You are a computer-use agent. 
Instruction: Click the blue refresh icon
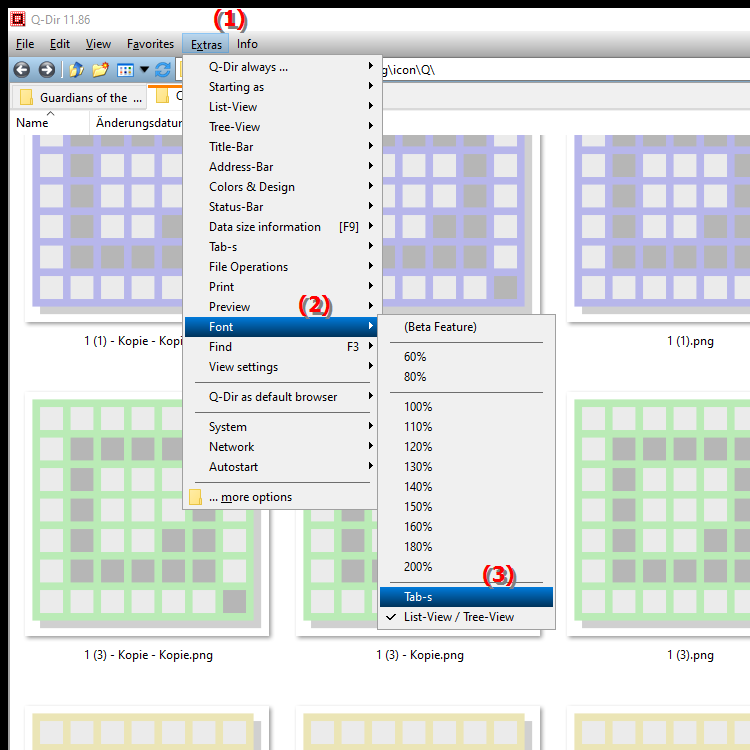point(163,70)
